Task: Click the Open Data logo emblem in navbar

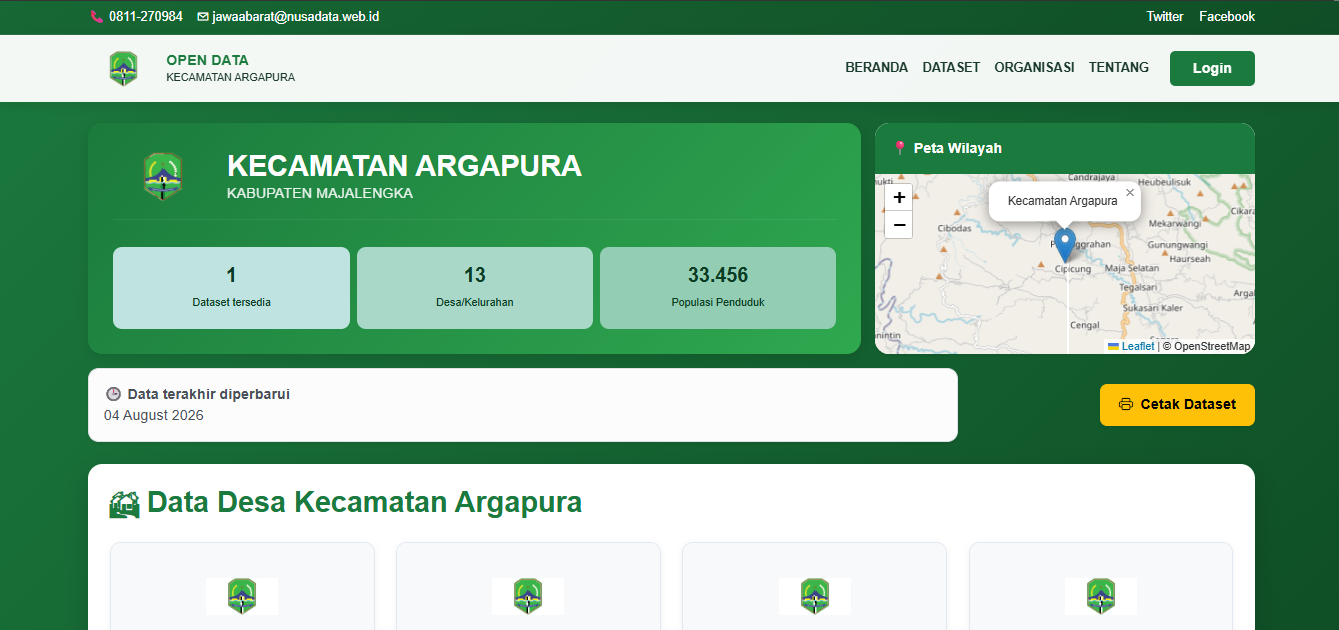Action: (x=123, y=68)
